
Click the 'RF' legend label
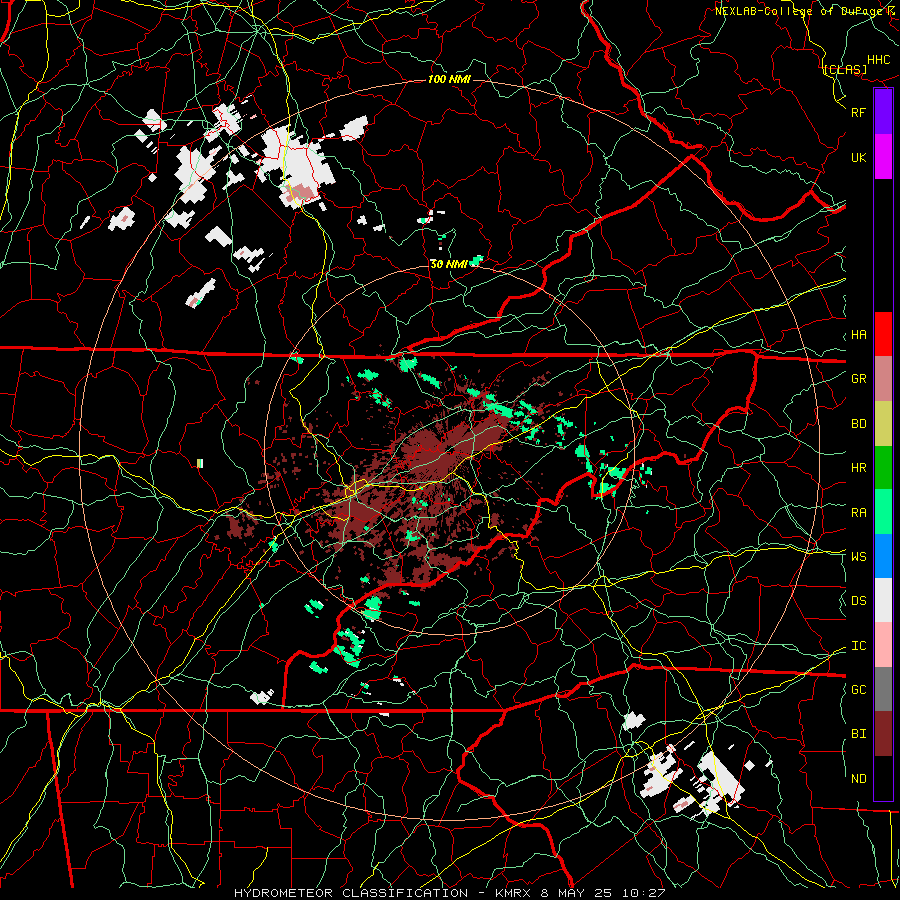858,112
